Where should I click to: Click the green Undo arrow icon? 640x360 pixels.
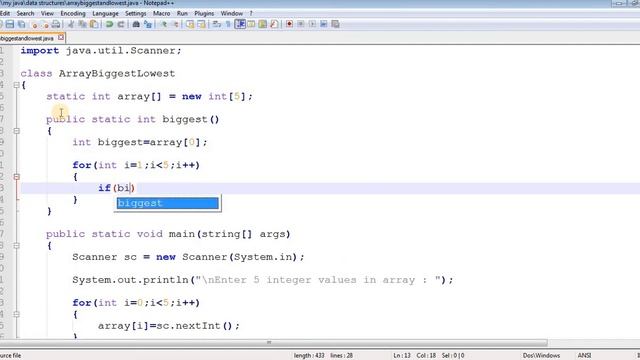coord(109,24)
